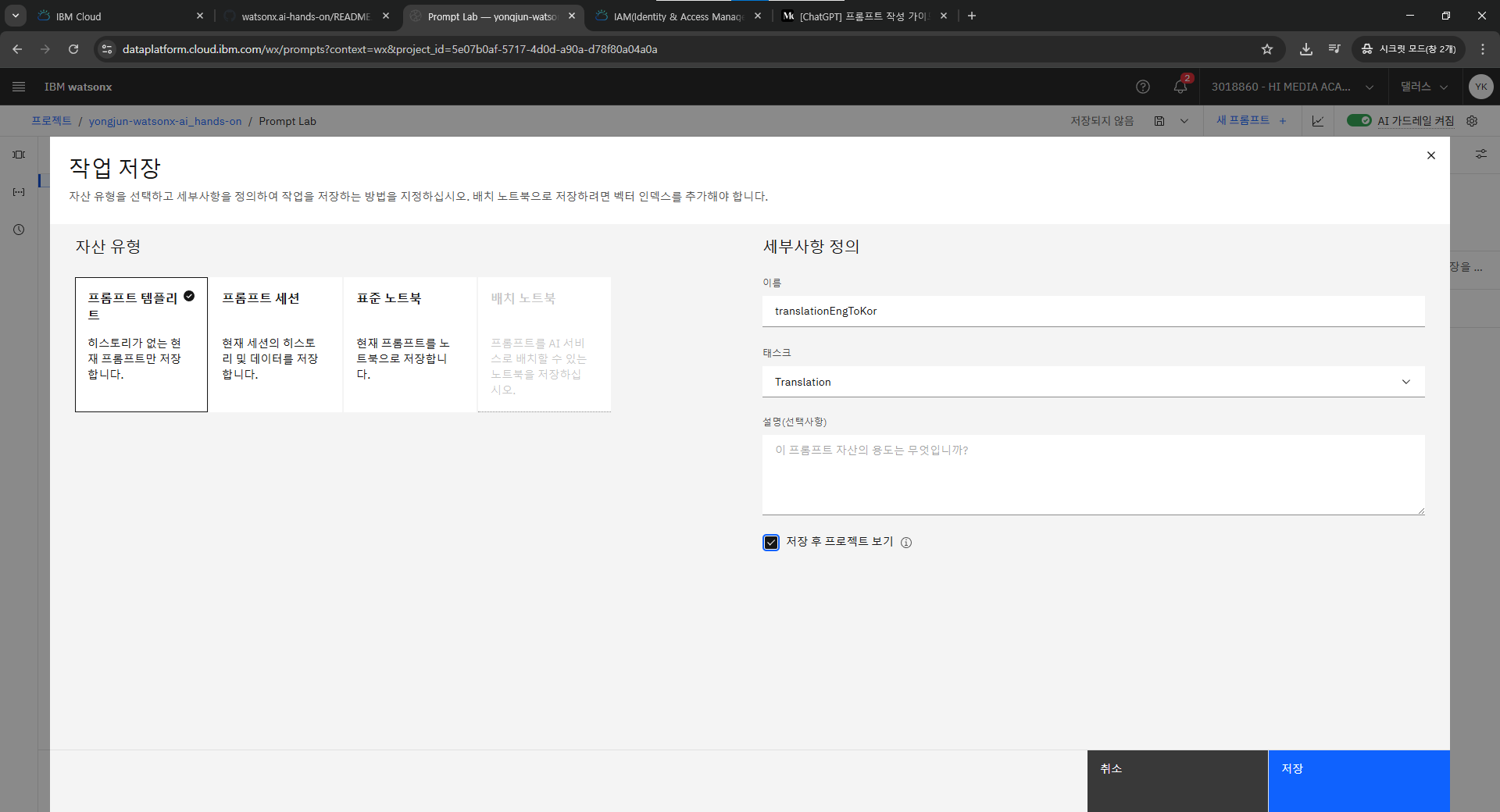View site information icon in address bar

point(107,49)
